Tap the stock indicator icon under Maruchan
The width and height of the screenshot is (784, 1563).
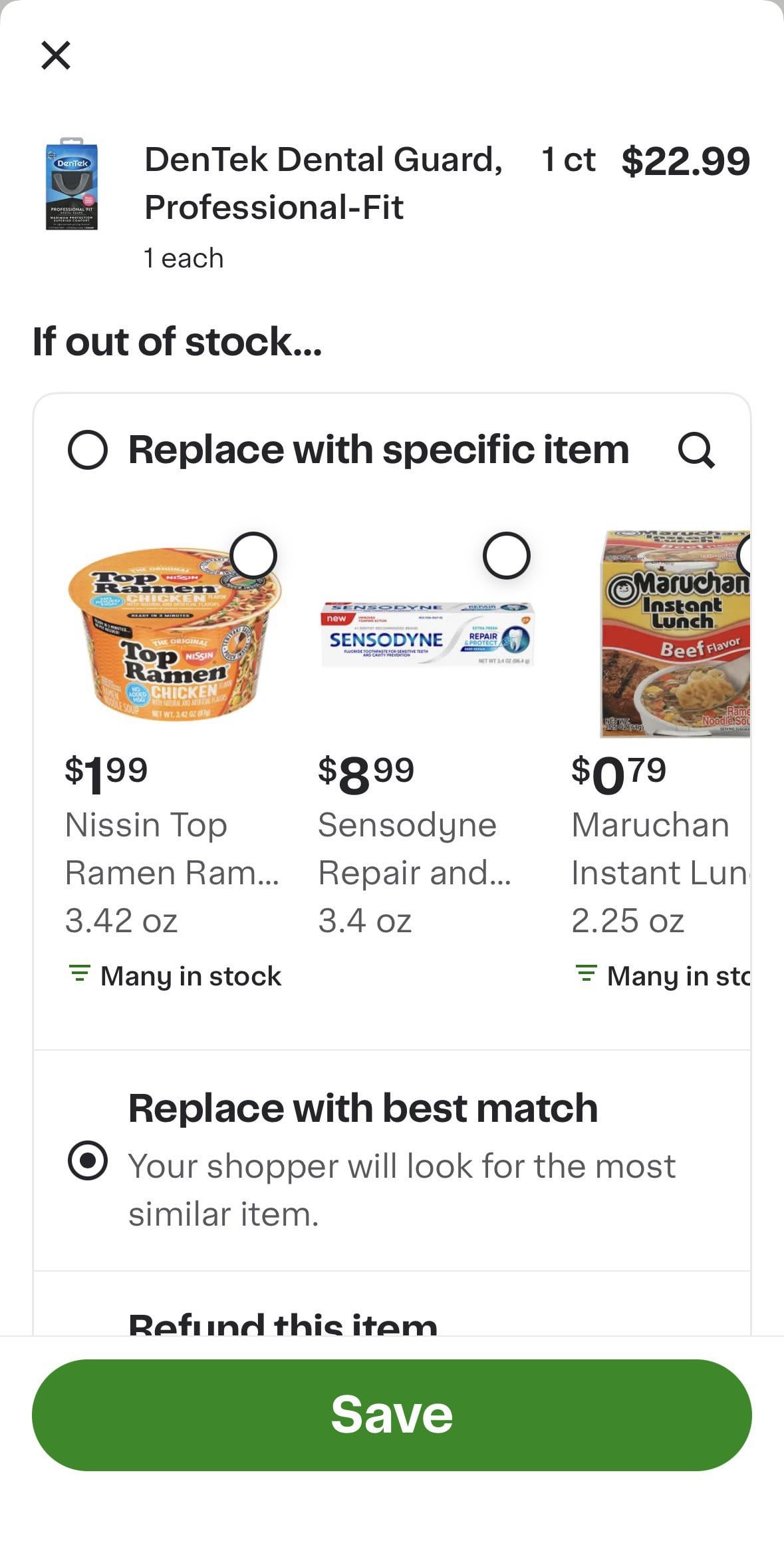tap(586, 974)
